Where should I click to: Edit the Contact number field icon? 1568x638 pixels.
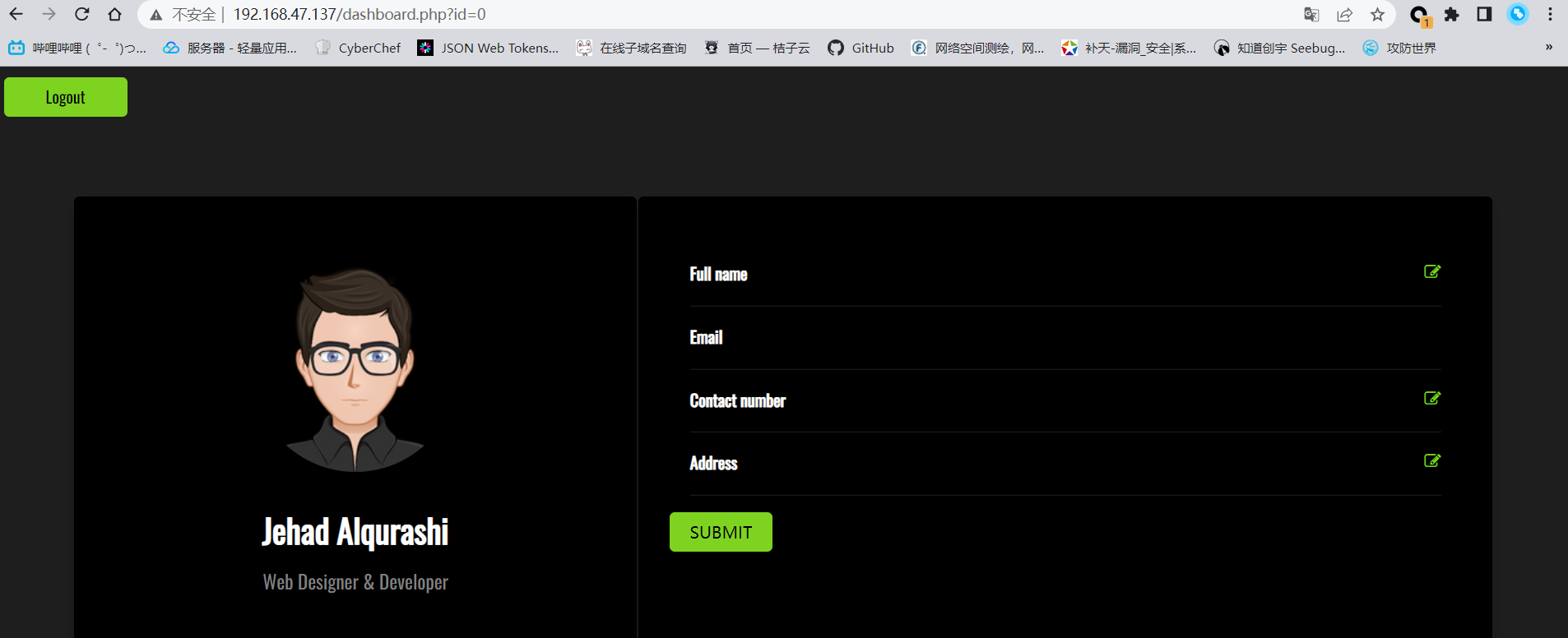pos(1432,398)
